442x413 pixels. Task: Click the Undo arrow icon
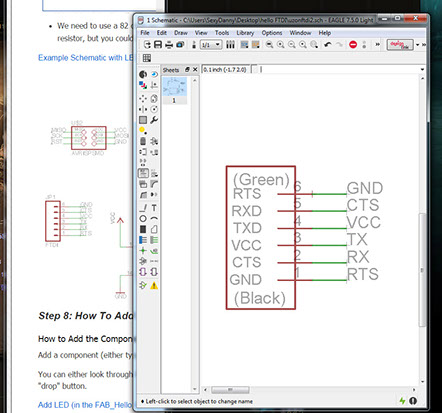(x=328, y=44)
